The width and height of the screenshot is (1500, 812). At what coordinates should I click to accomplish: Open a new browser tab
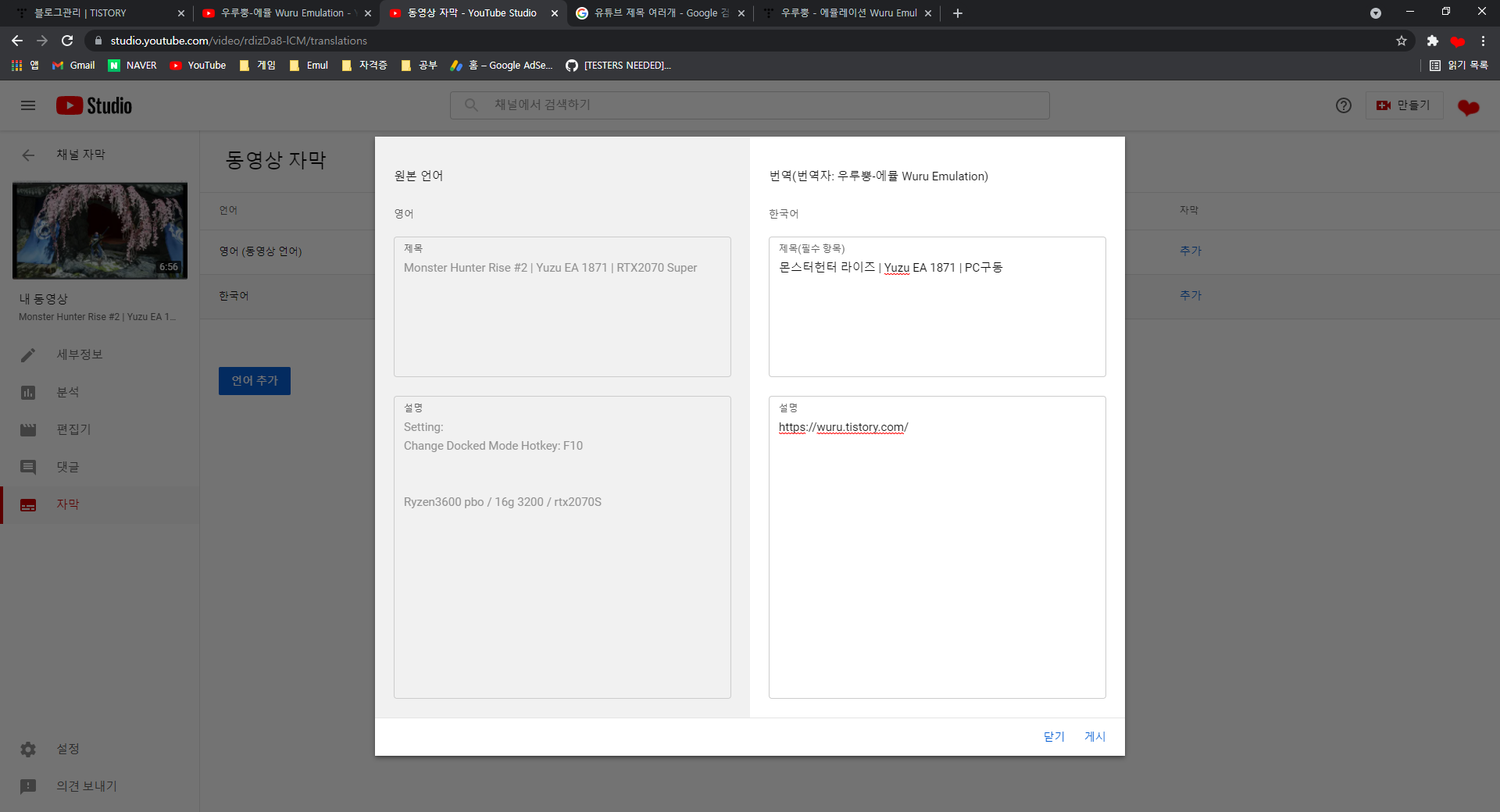tap(957, 13)
